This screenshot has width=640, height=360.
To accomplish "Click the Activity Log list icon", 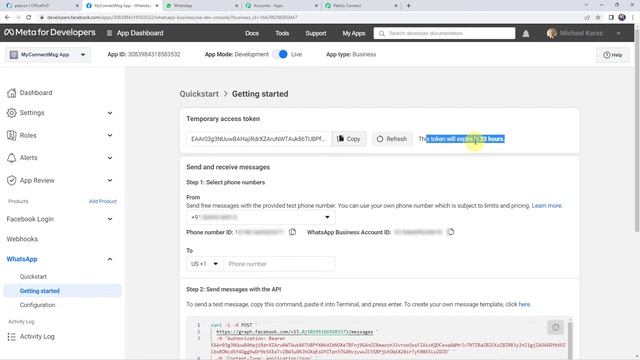I will click(11, 336).
